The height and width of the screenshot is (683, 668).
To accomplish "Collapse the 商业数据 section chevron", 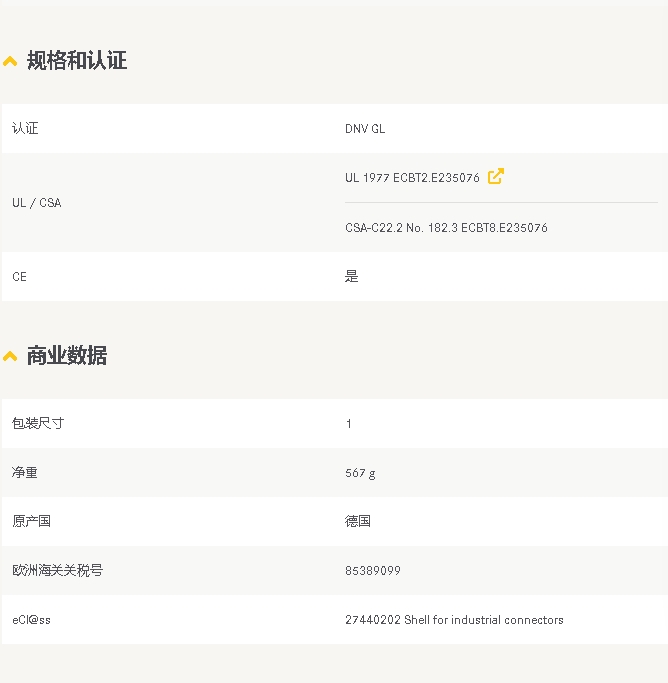I will pos(10,357).
